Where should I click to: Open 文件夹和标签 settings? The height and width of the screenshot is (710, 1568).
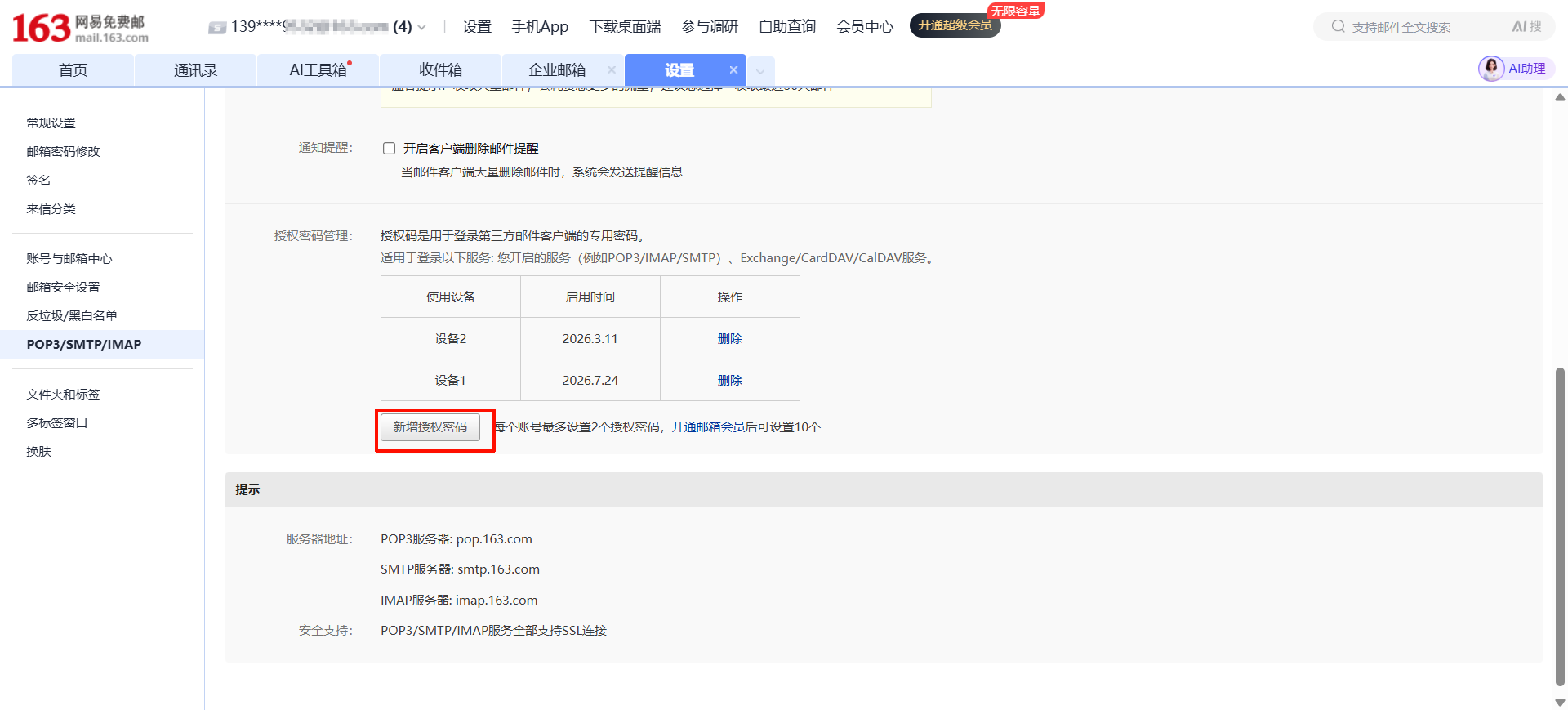[63, 395]
